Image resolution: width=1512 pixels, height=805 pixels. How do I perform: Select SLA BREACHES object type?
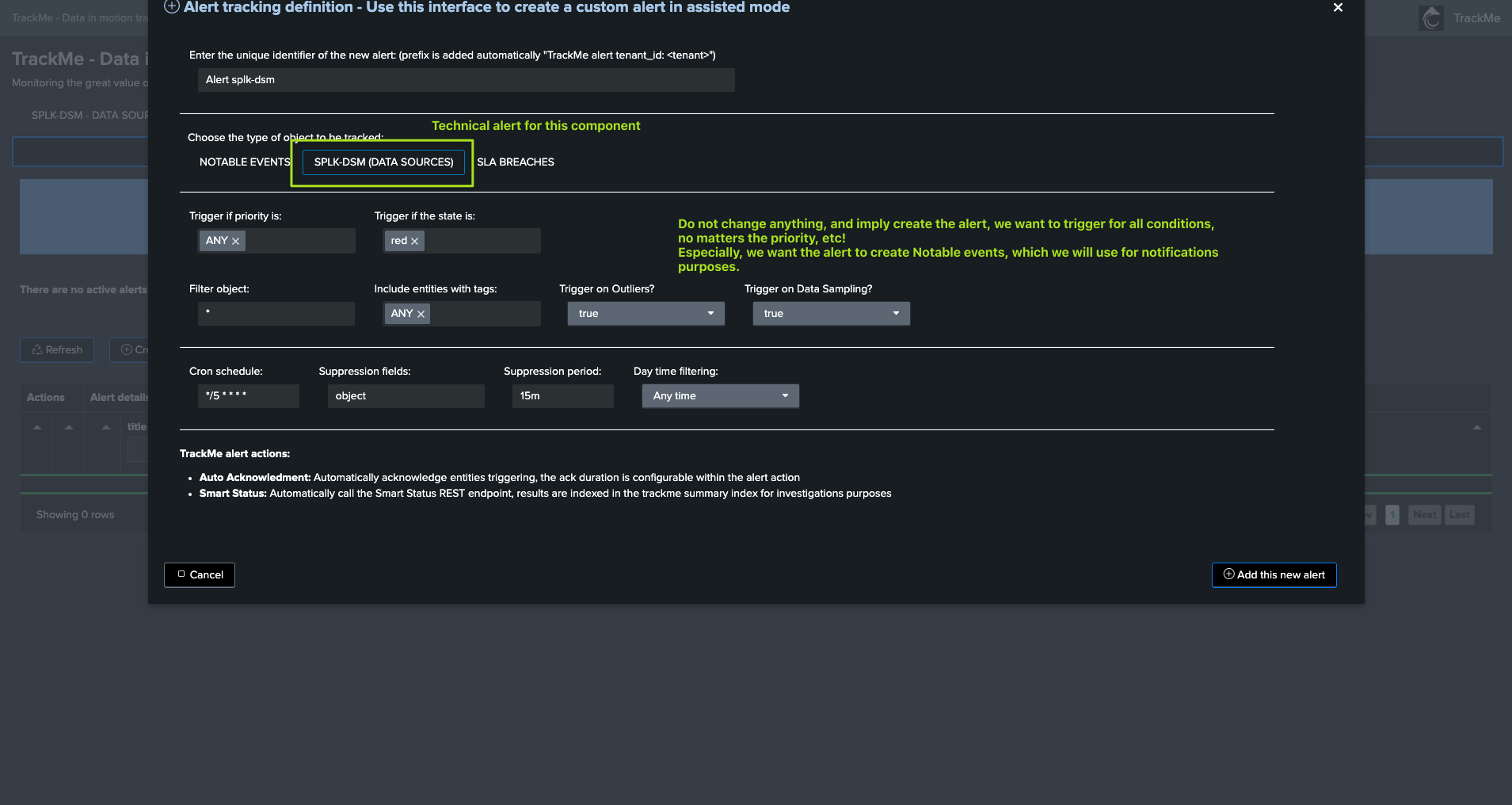point(516,162)
